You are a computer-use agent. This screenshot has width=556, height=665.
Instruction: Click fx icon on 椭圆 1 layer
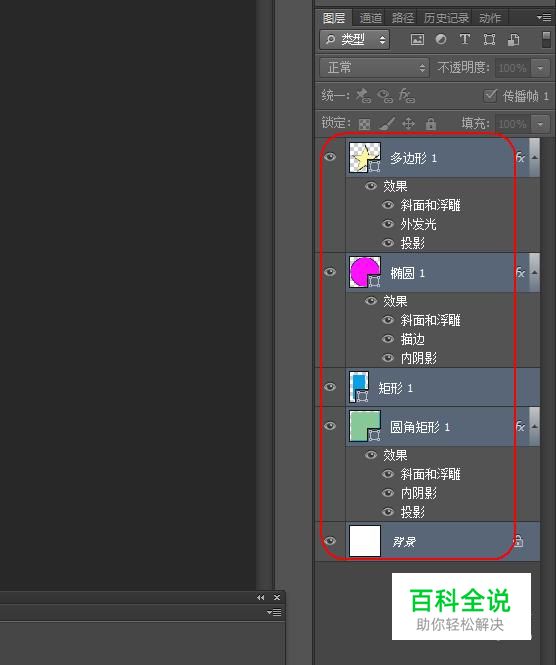[x=520, y=273]
